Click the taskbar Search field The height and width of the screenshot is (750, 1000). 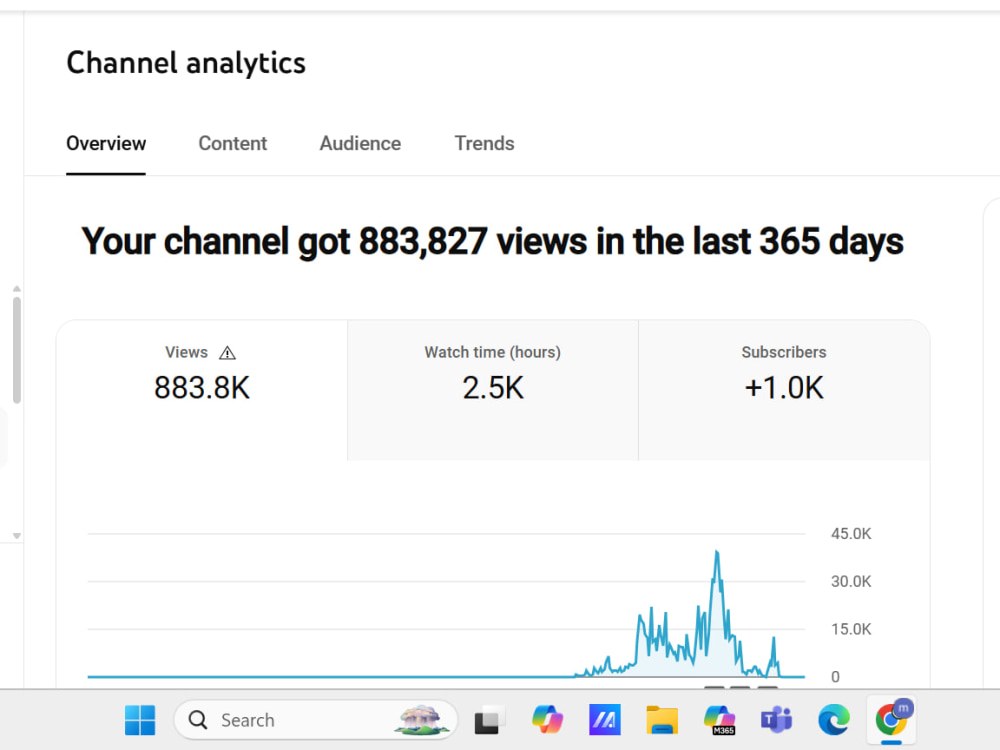tap(316, 720)
